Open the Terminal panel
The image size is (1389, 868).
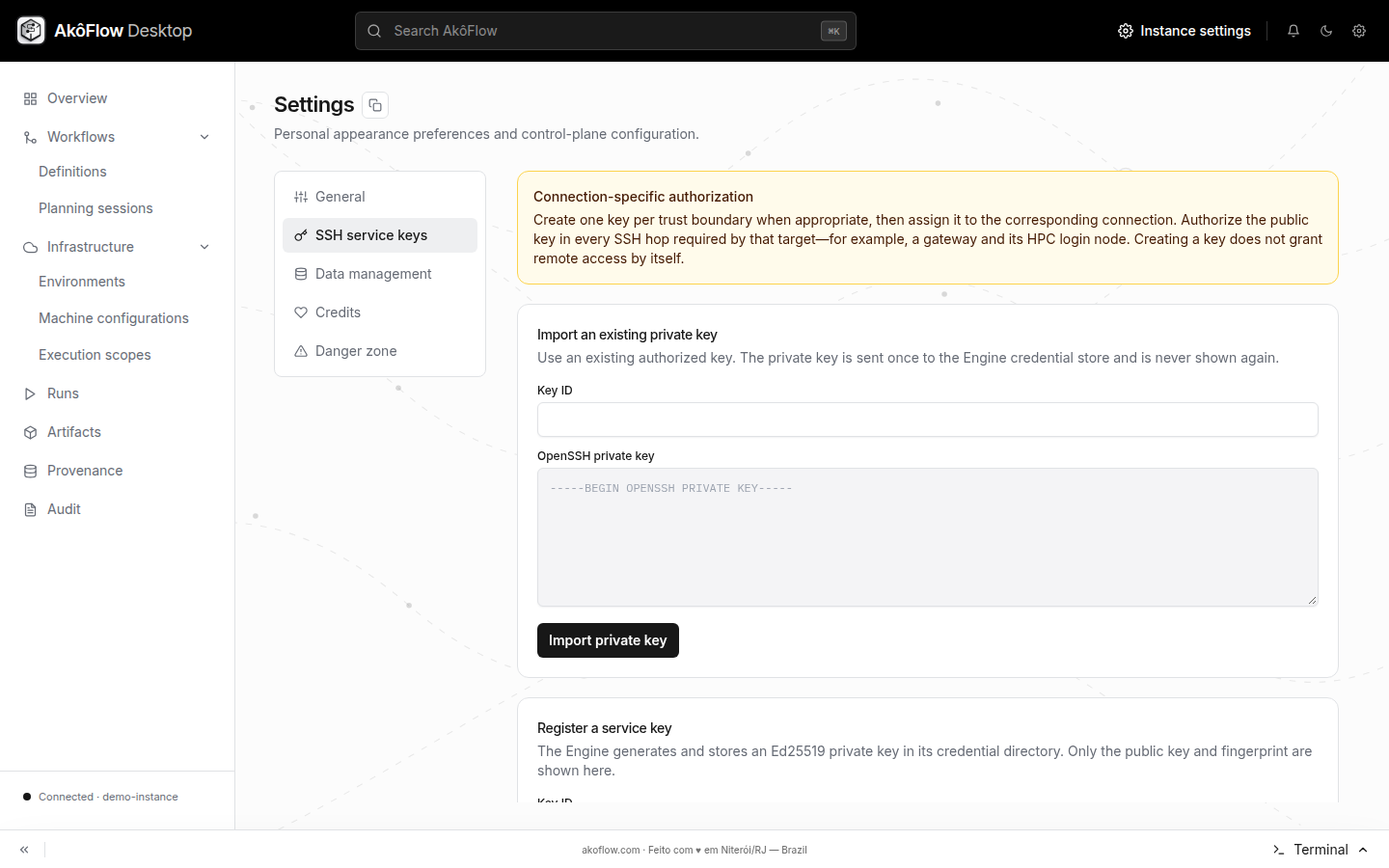point(1320,850)
